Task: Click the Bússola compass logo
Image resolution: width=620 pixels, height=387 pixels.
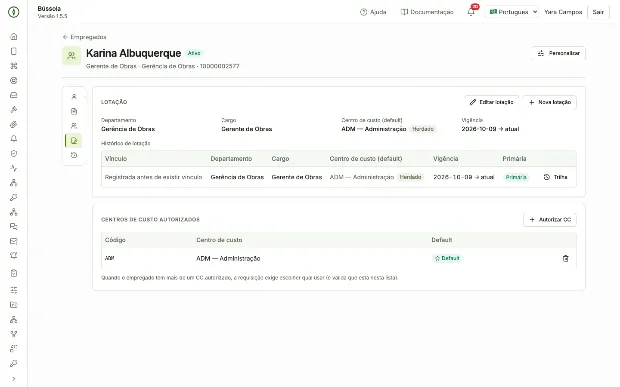Action: pos(14,12)
